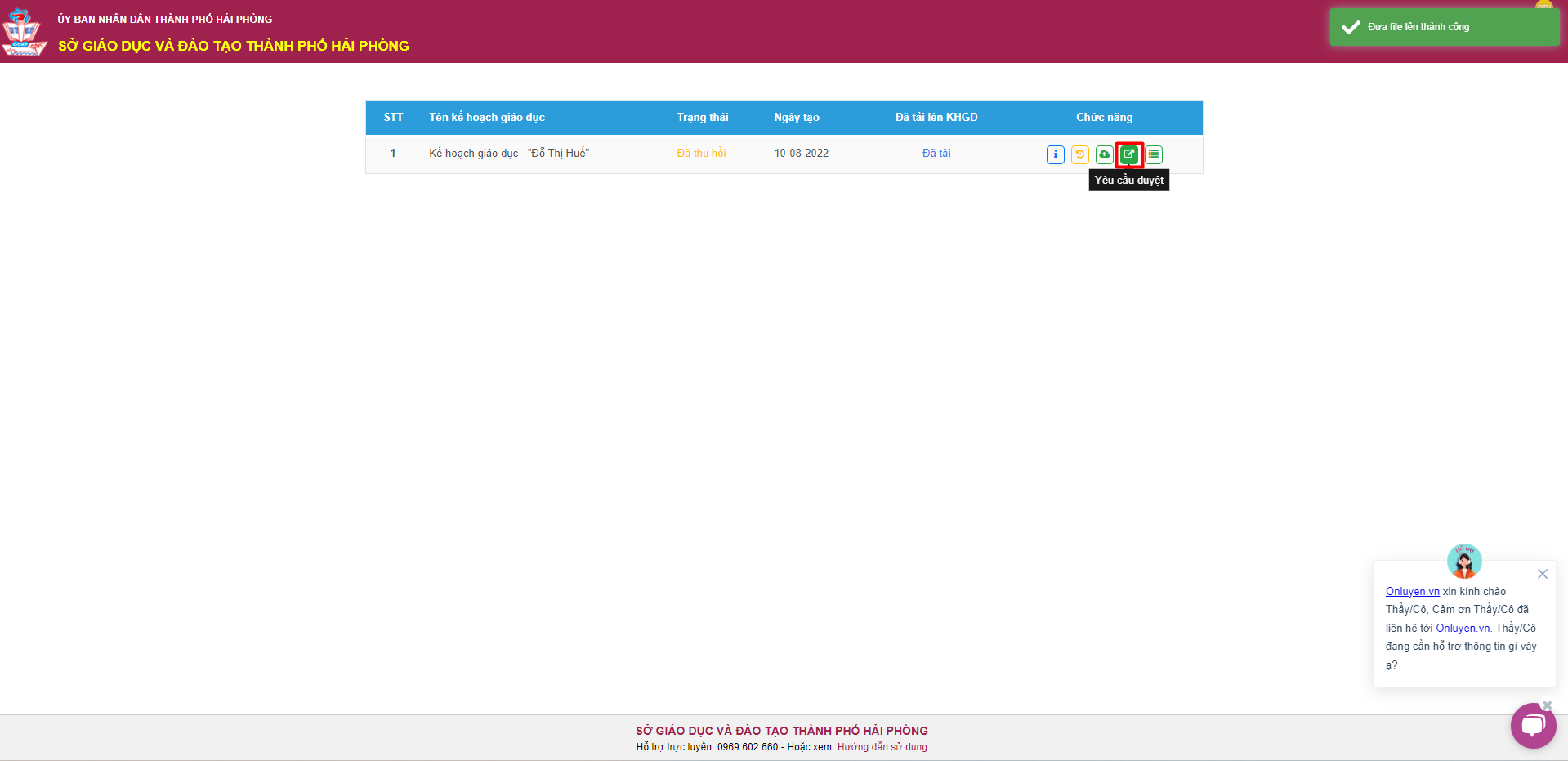Screen dimensions: 1568x761
Task: Close the Onluyen.vn greeting popup
Action: 1542,574
